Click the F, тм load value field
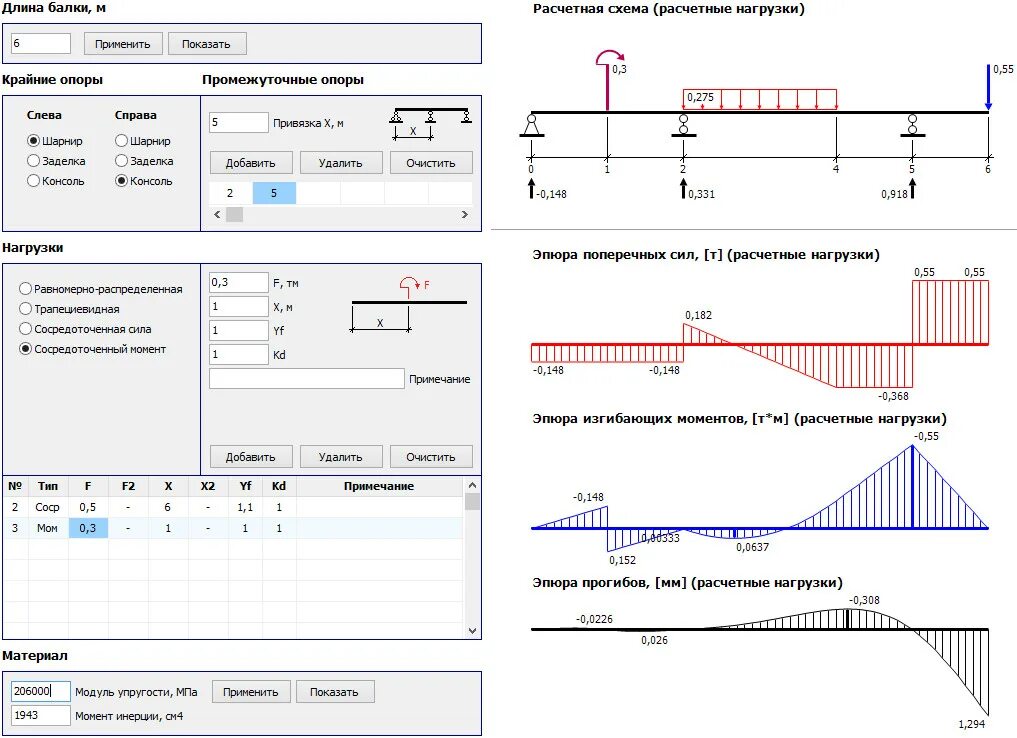The width and height of the screenshot is (1017, 738). (x=239, y=283)
